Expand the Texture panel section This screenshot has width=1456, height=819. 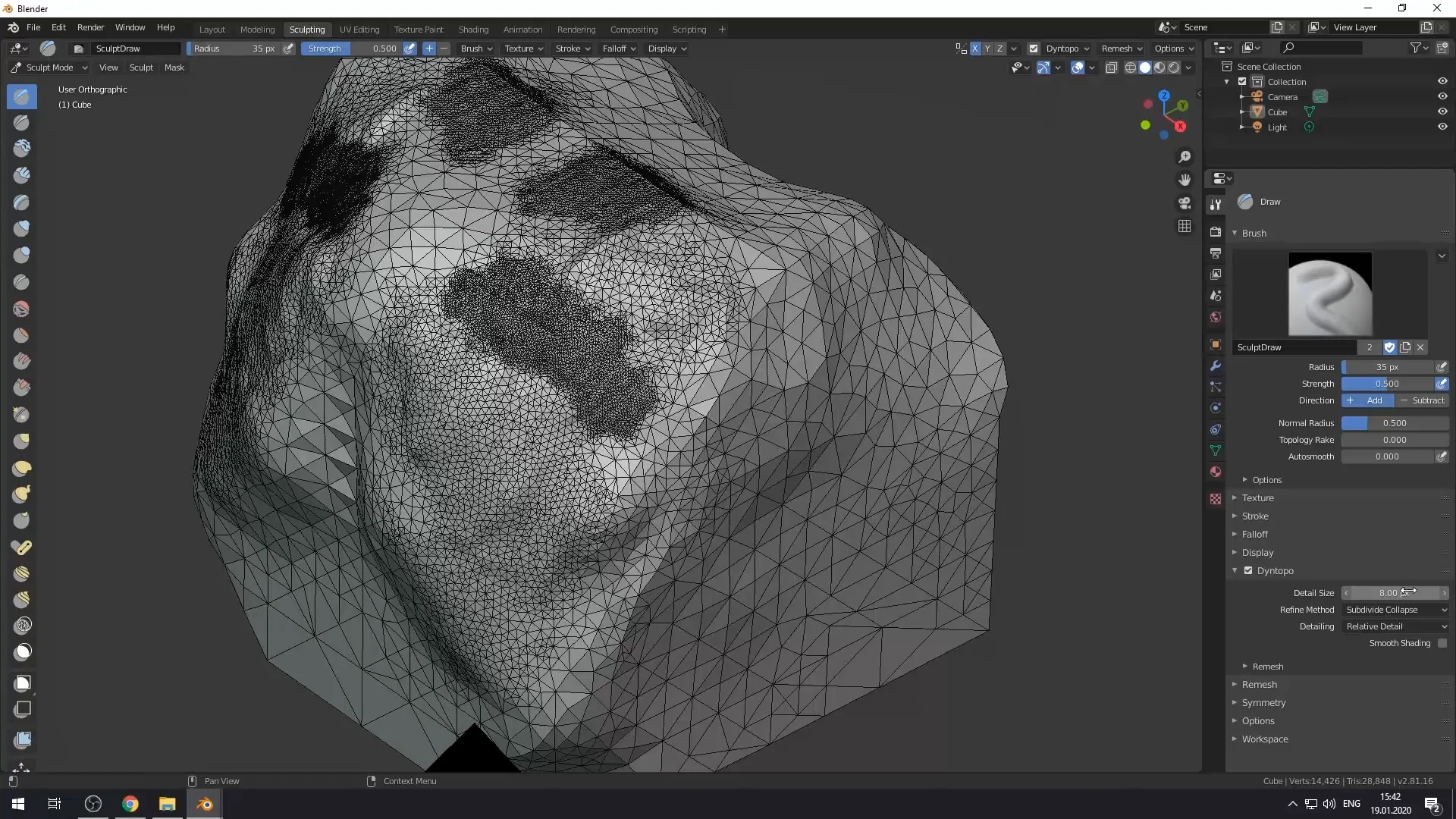pos(1257,497)
